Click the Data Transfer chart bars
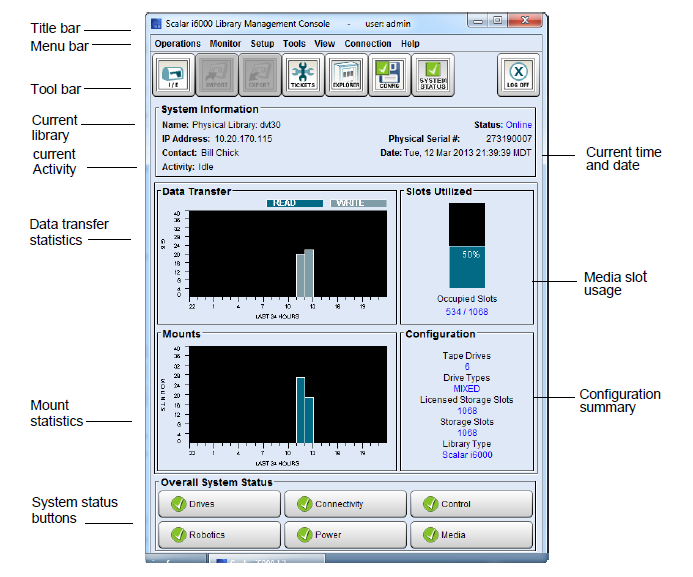 pyautogui.click(x=305, y=273)
